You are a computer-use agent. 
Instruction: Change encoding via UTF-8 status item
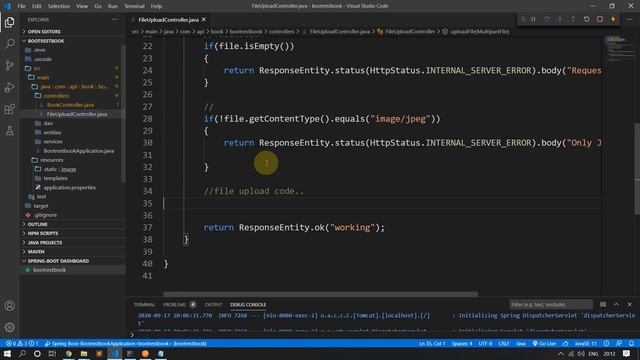(x=485, y=344)
